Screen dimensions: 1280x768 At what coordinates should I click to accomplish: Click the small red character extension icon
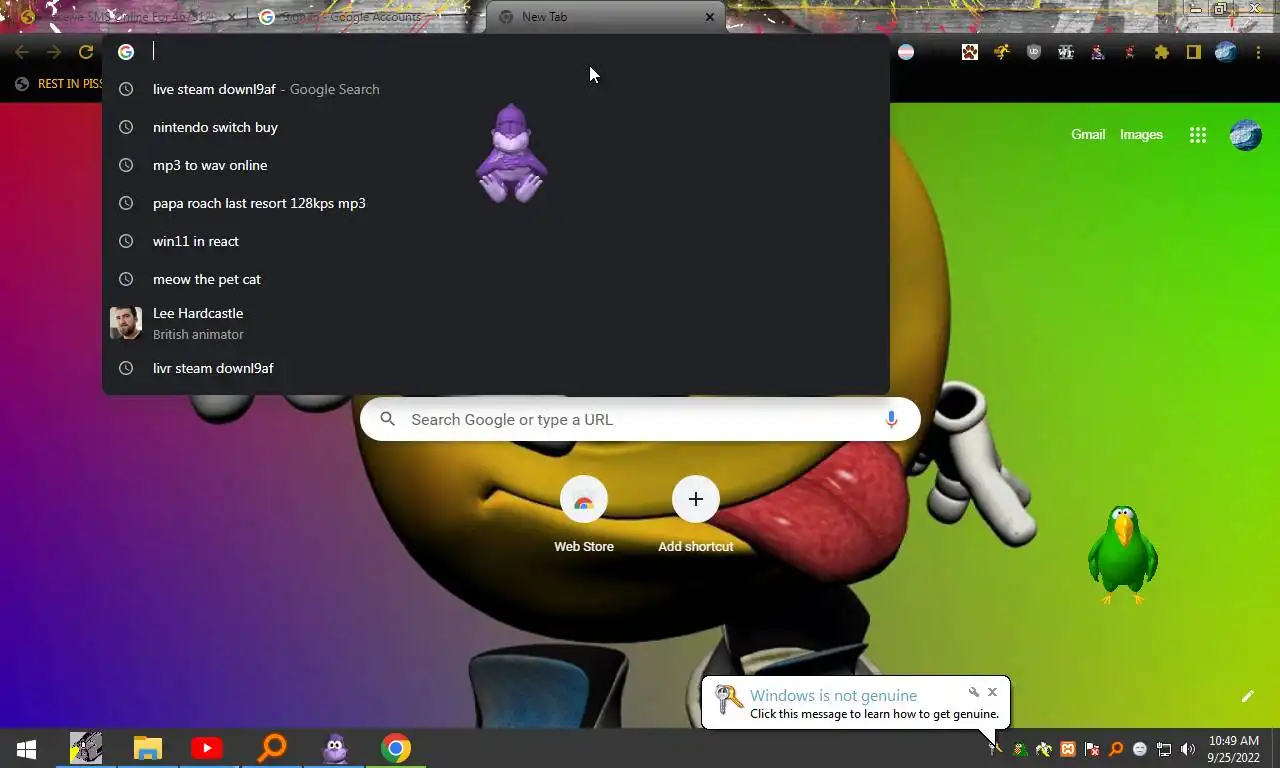click(1130, 52)
